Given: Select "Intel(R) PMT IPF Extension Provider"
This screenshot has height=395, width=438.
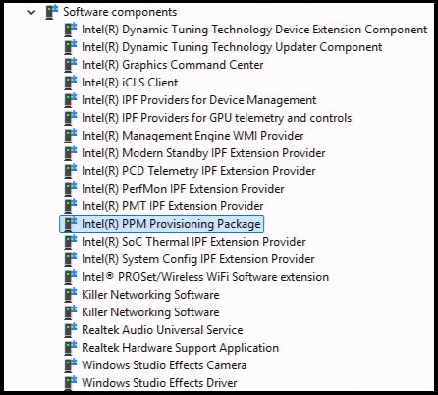Looking at the screenshot, I should click(173, 206).
